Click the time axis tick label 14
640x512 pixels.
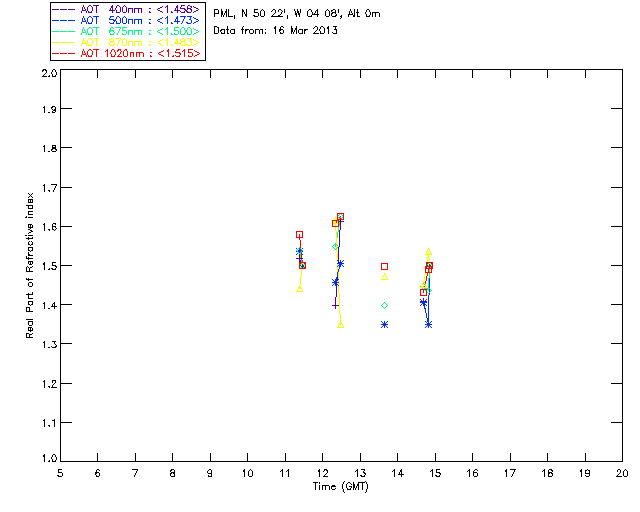(x=398, y=473)
